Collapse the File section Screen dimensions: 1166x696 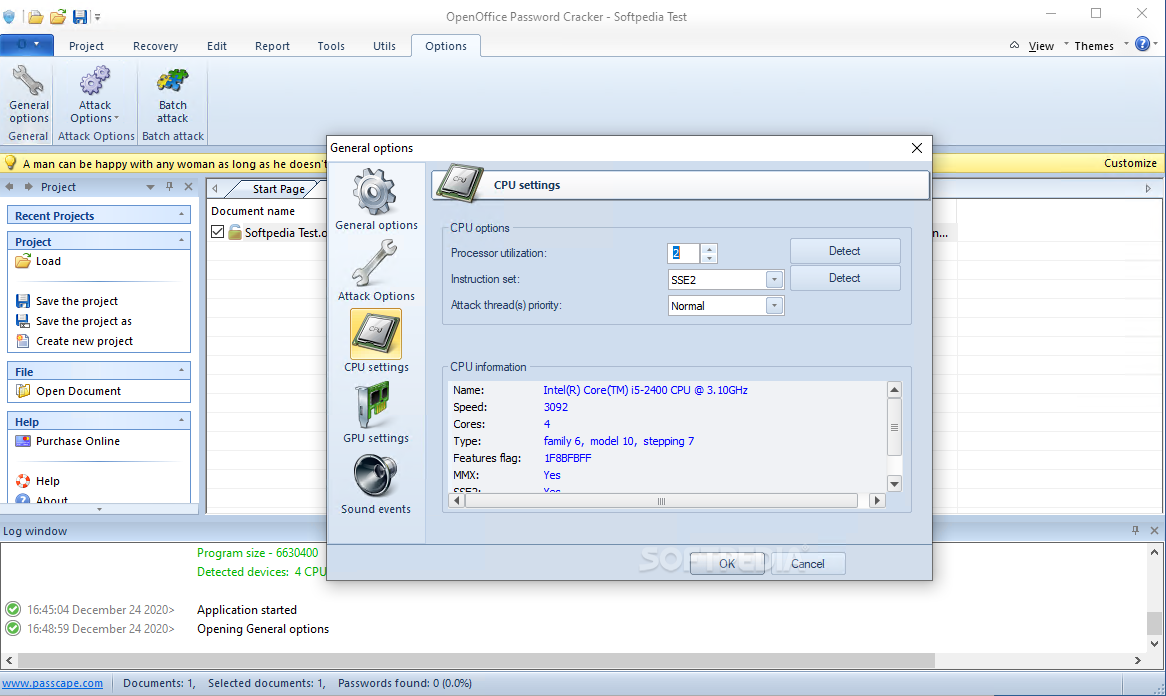(181, 370)
